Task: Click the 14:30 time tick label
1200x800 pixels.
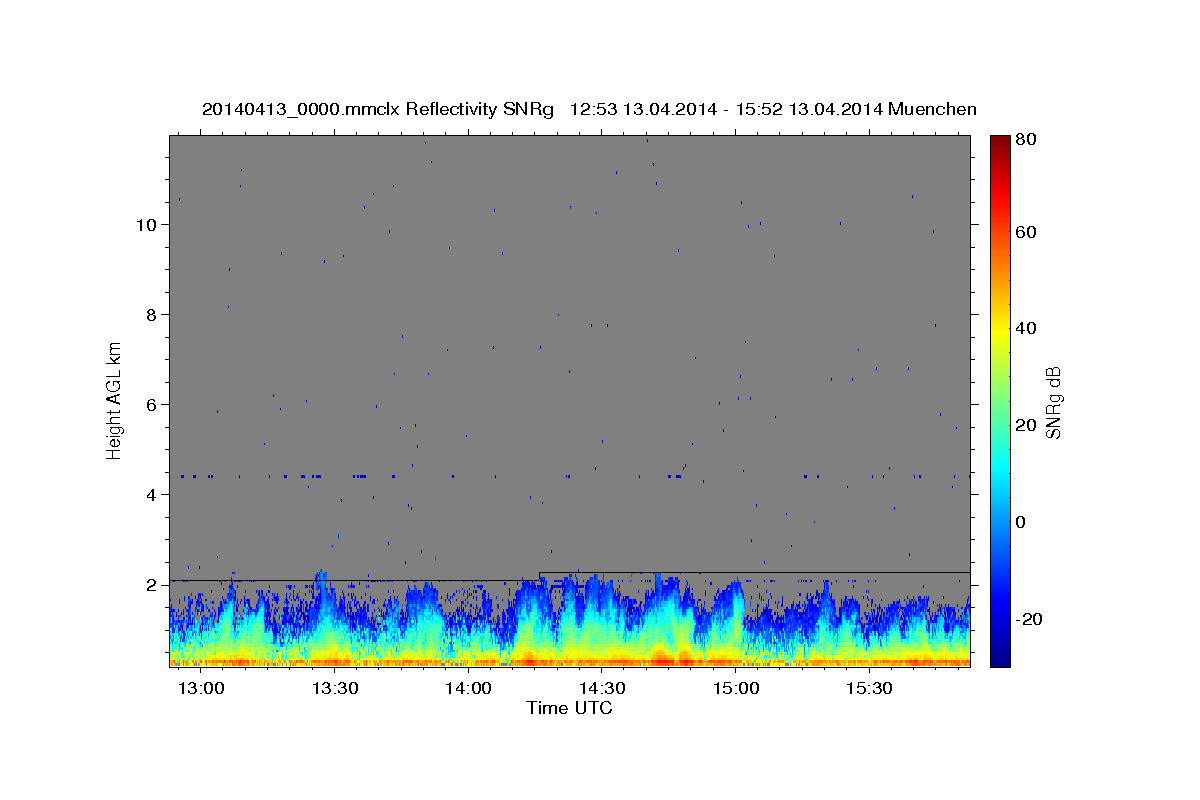Action: click(x=602, y=689)
